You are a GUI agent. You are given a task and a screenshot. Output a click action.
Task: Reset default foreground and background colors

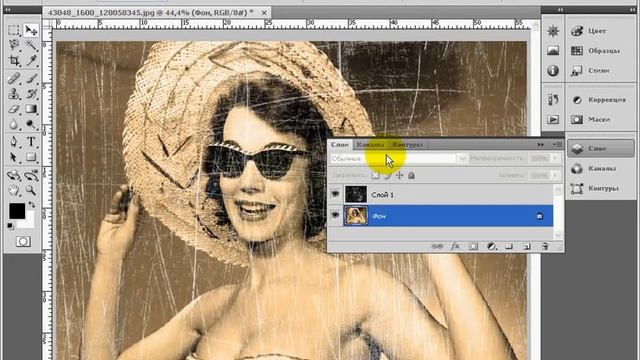[x=10, y=226]
